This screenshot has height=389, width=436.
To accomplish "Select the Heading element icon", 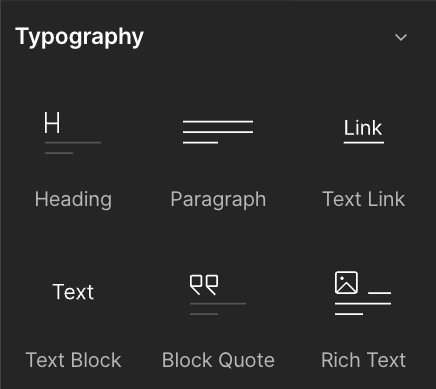I will [73, 133].
